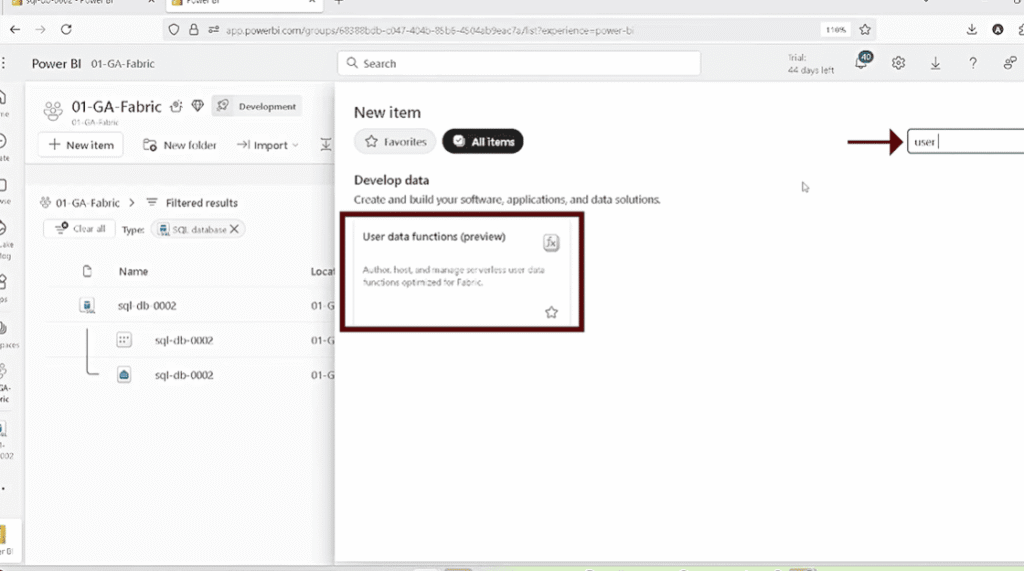Open the browser account profile icon
Screen dimensions: 1024x571
pos(997,29)
